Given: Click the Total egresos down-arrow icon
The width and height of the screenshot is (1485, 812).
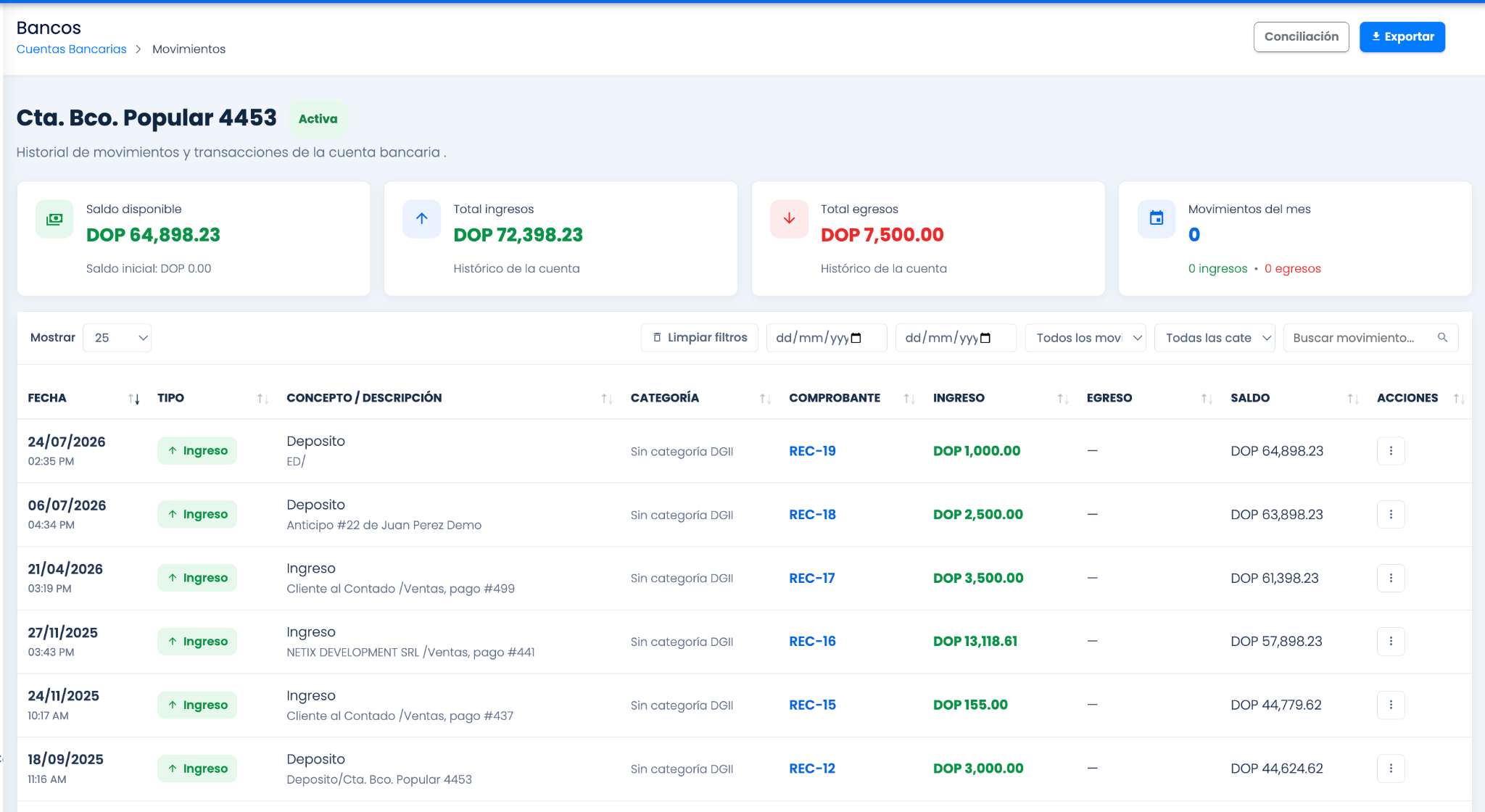Looking at the screenshot, I should (789, 219).
